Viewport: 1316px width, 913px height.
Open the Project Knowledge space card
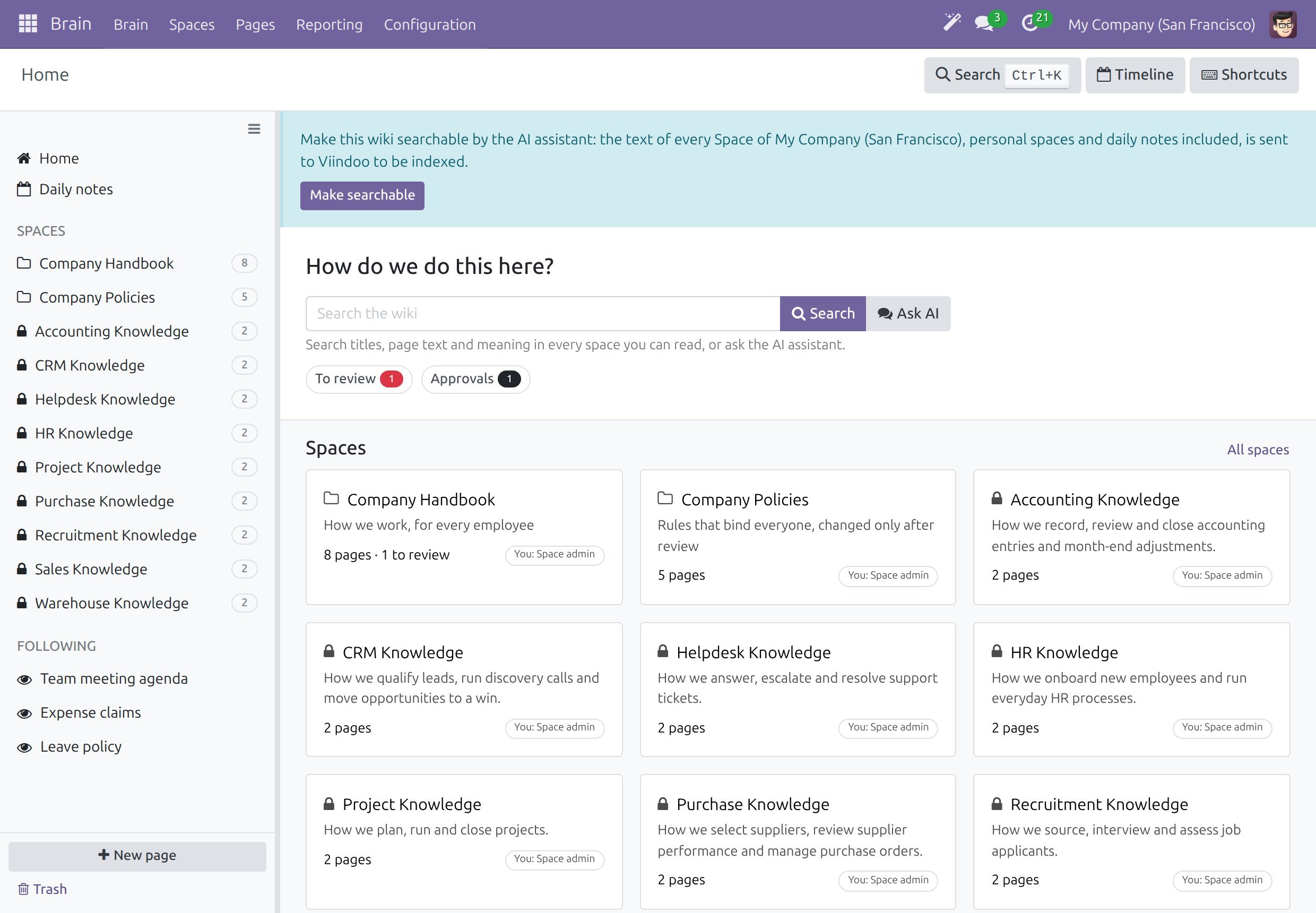tap(464, 842)
